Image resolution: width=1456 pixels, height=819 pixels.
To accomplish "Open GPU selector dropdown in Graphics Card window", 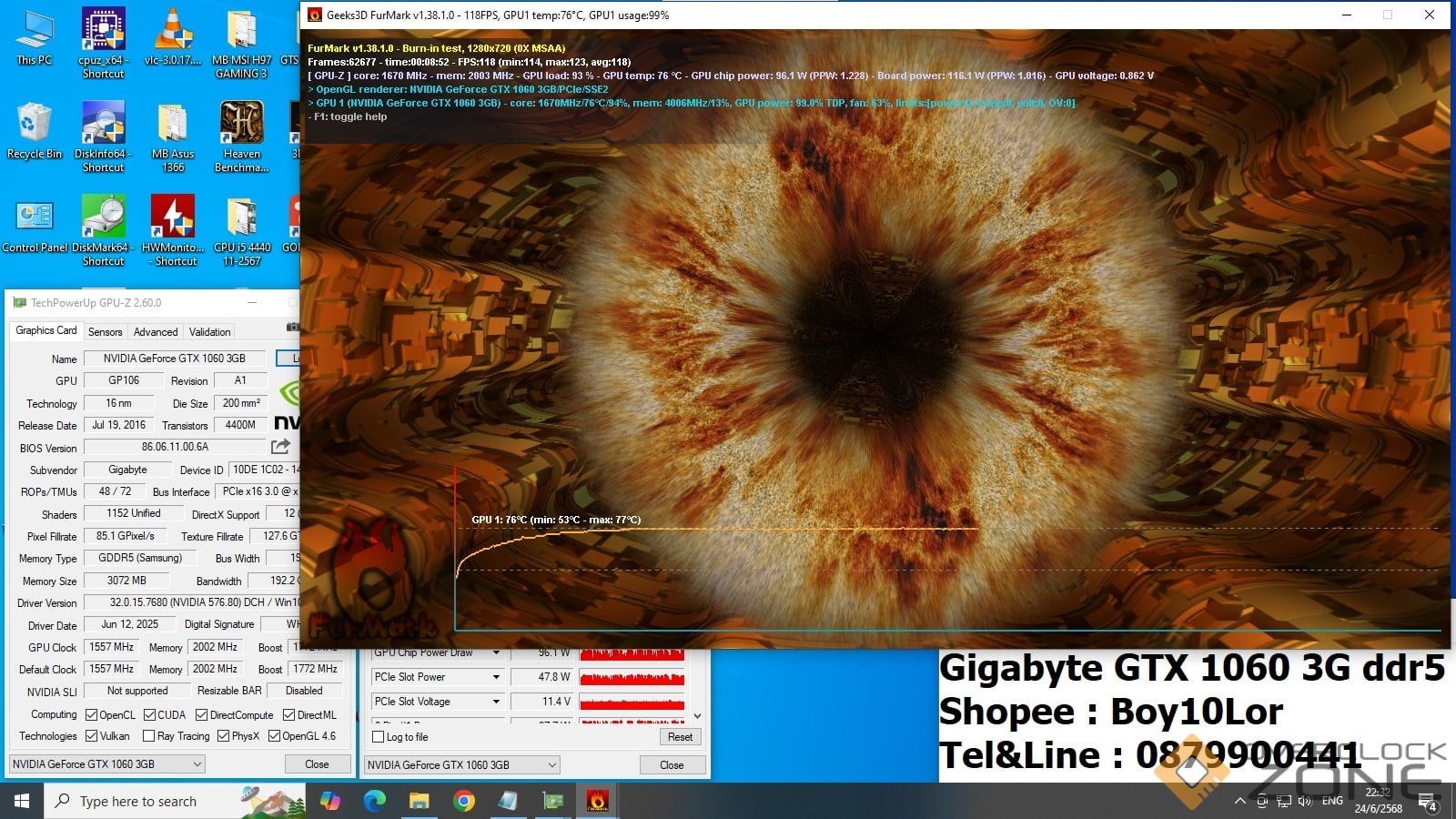I will [x=106, y=764].
